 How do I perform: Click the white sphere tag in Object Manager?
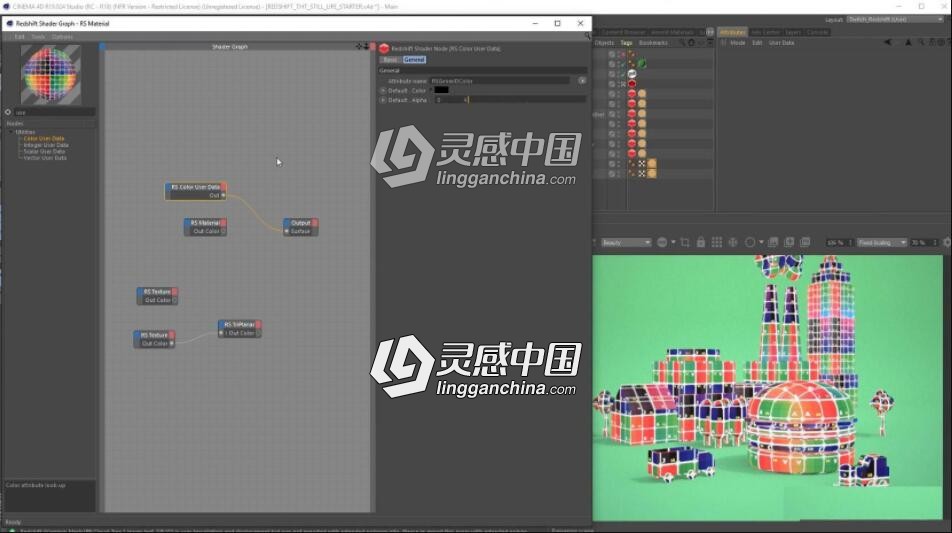(x=632, y=73)
